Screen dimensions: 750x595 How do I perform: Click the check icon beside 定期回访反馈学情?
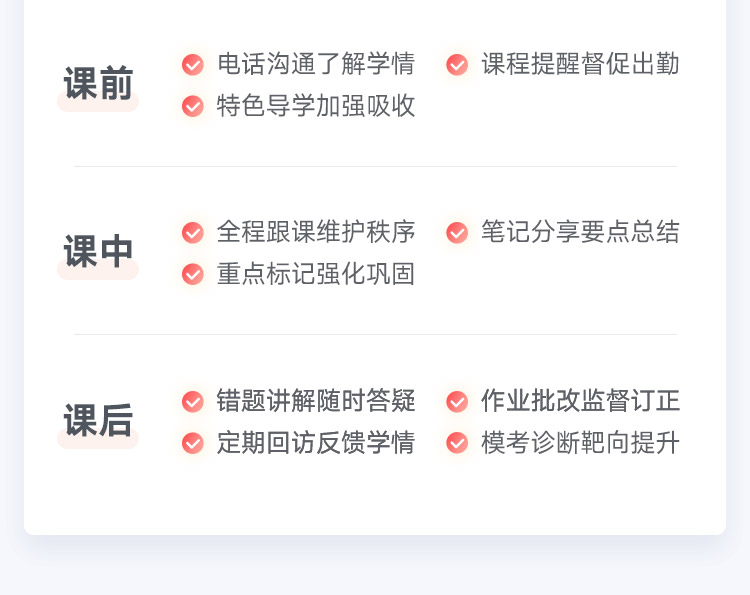(x=193, y=443)
